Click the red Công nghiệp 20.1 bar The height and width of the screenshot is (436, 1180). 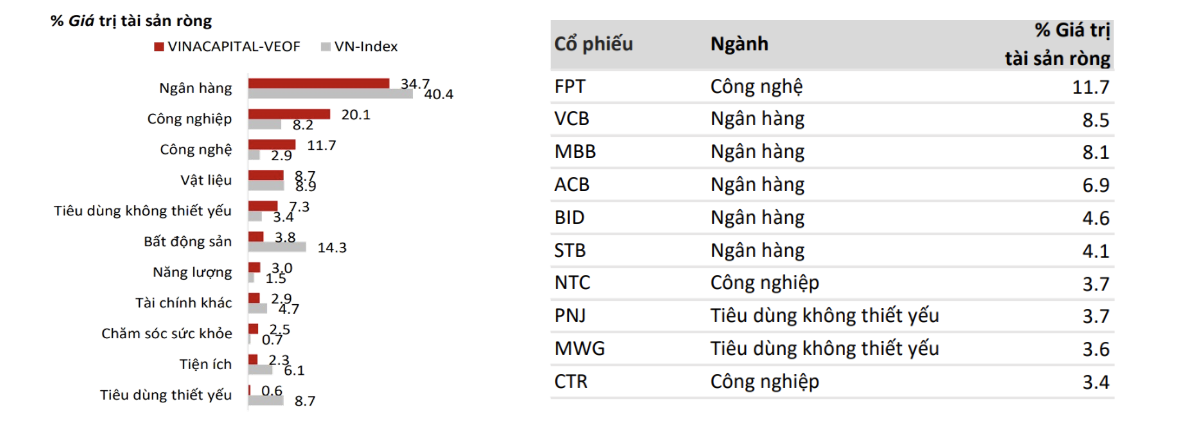point(289,114)
